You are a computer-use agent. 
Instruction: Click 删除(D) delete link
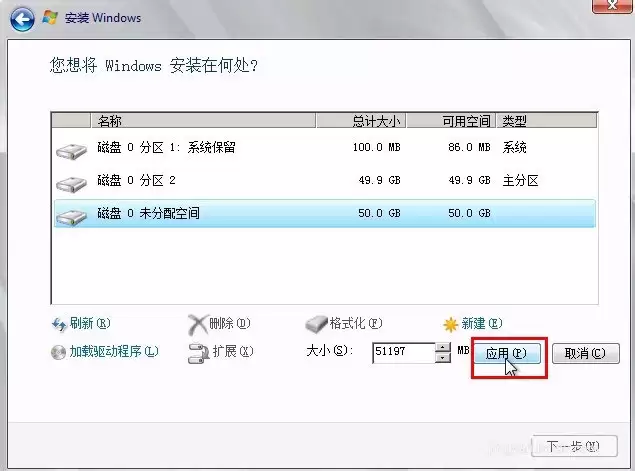pos(230,323)
